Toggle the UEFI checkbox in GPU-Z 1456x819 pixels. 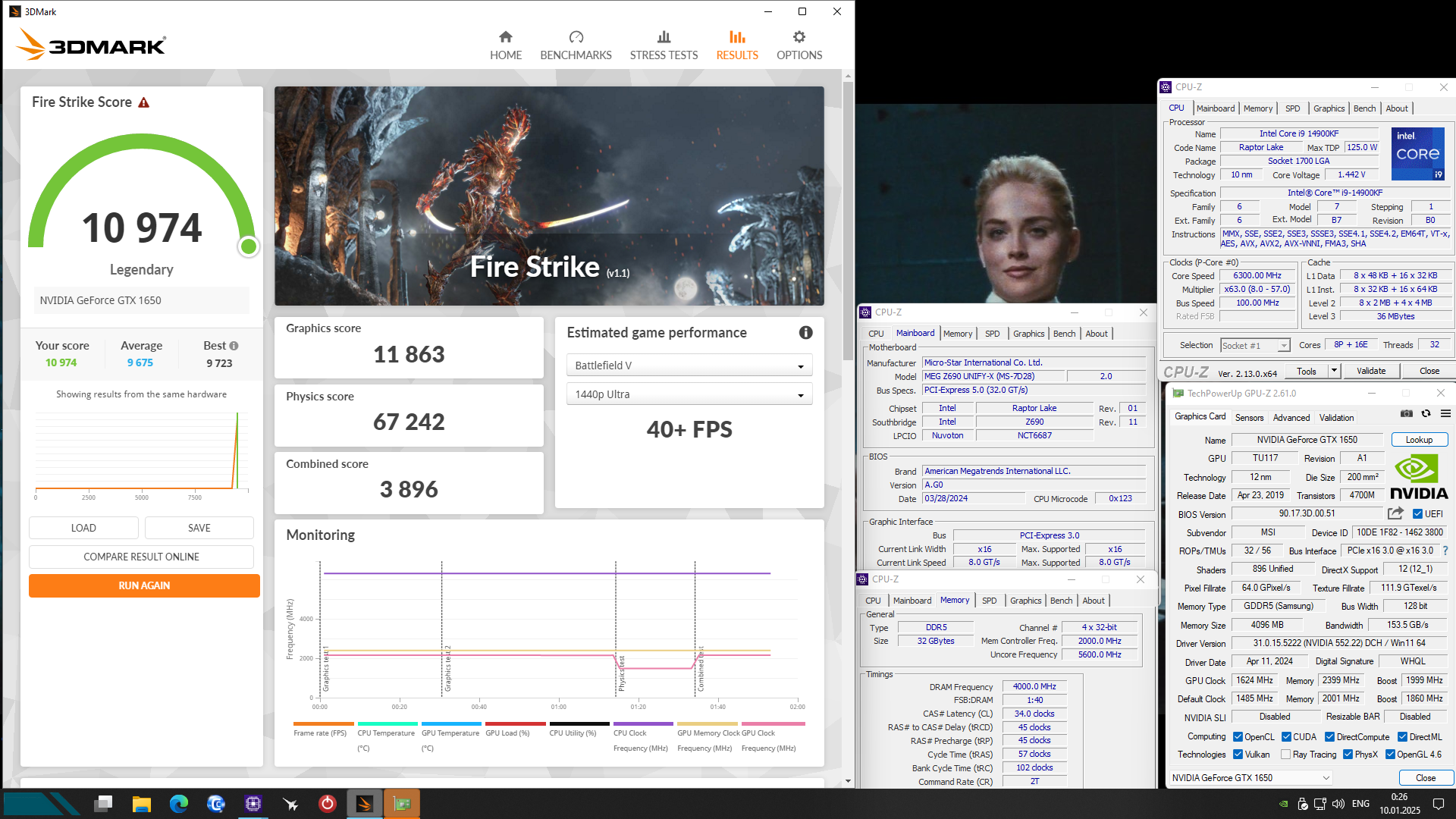tap(1417, 514)
